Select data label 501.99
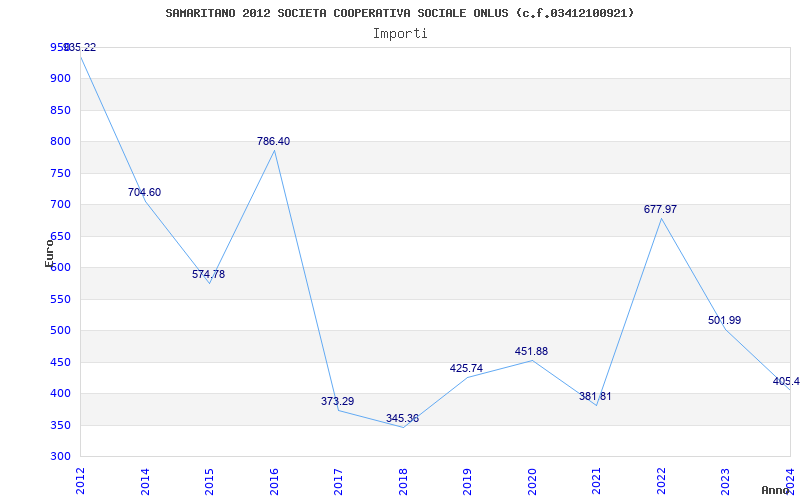The width and height of the screenshot is (800, 500). [x=724, y=320]
